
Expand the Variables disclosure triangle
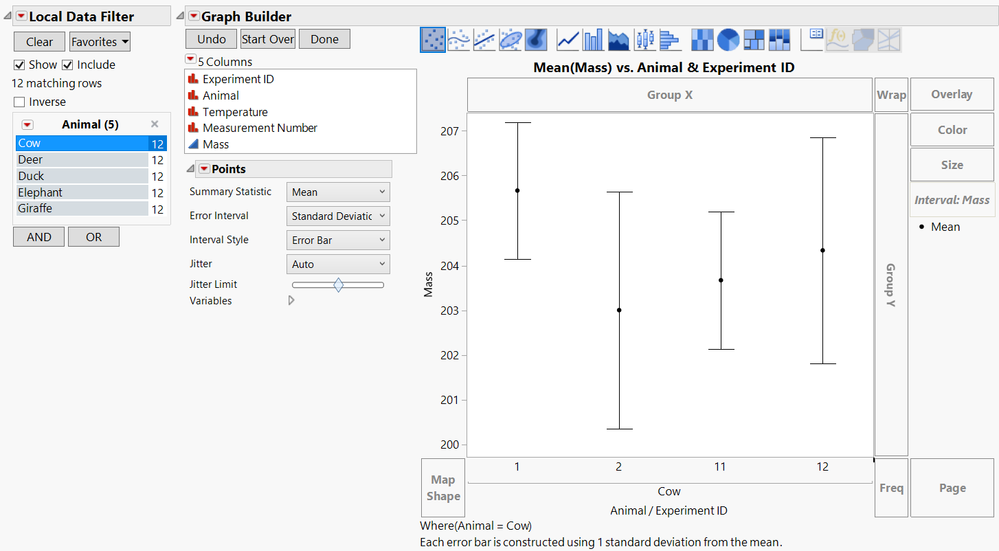[291, 300]
